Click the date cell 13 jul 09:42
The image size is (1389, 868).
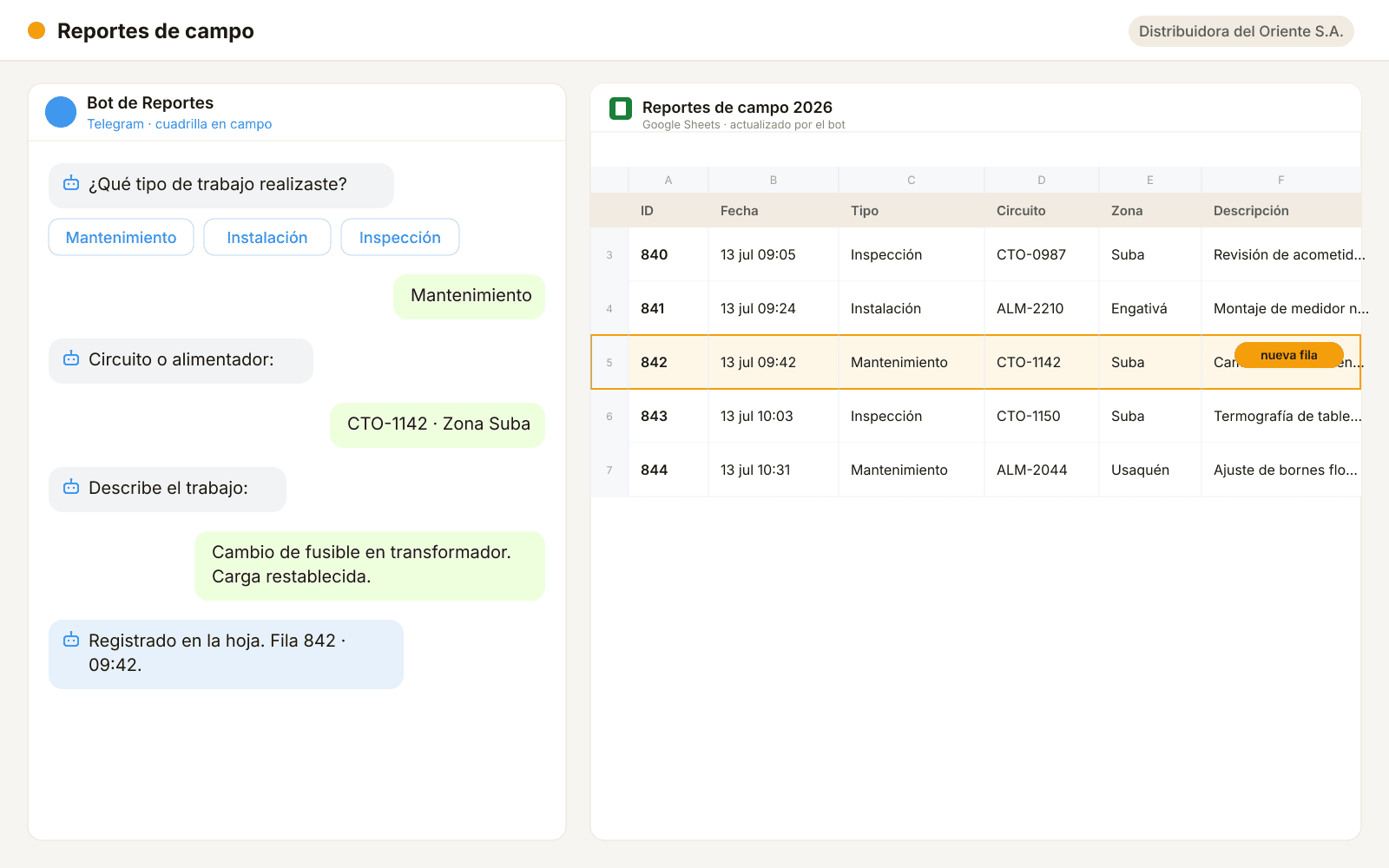click(x=773, y=362)
